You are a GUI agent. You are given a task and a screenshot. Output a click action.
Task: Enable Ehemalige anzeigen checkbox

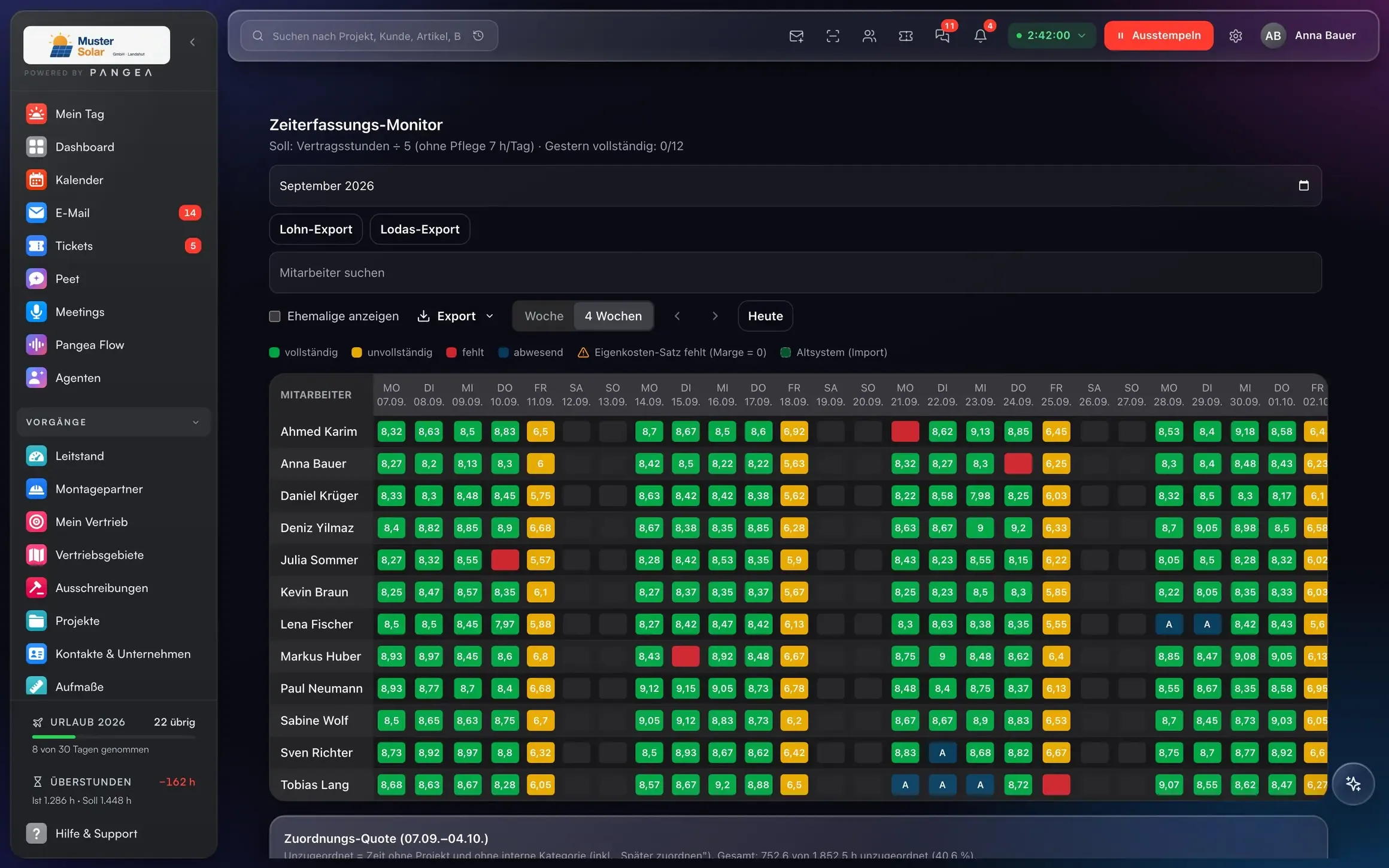pos(275,316)
